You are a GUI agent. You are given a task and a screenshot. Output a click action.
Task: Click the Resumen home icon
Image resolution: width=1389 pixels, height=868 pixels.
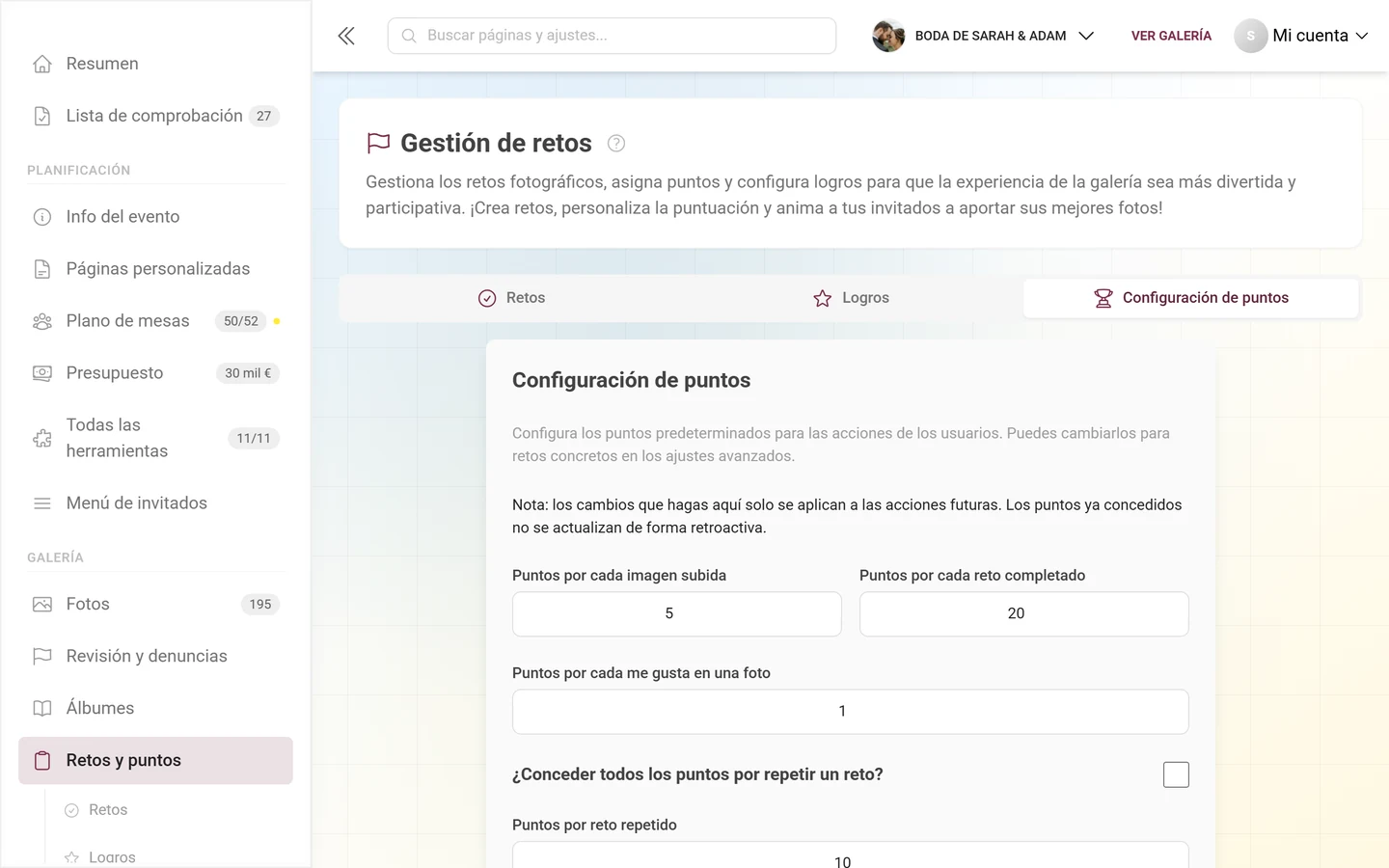pyautogui.click(x=42, y=64)
